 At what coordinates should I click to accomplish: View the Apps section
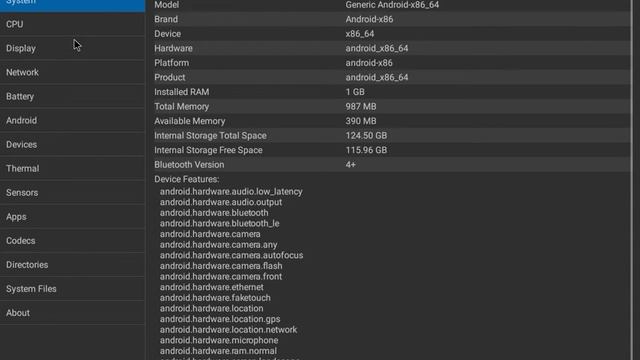(72, 217)
